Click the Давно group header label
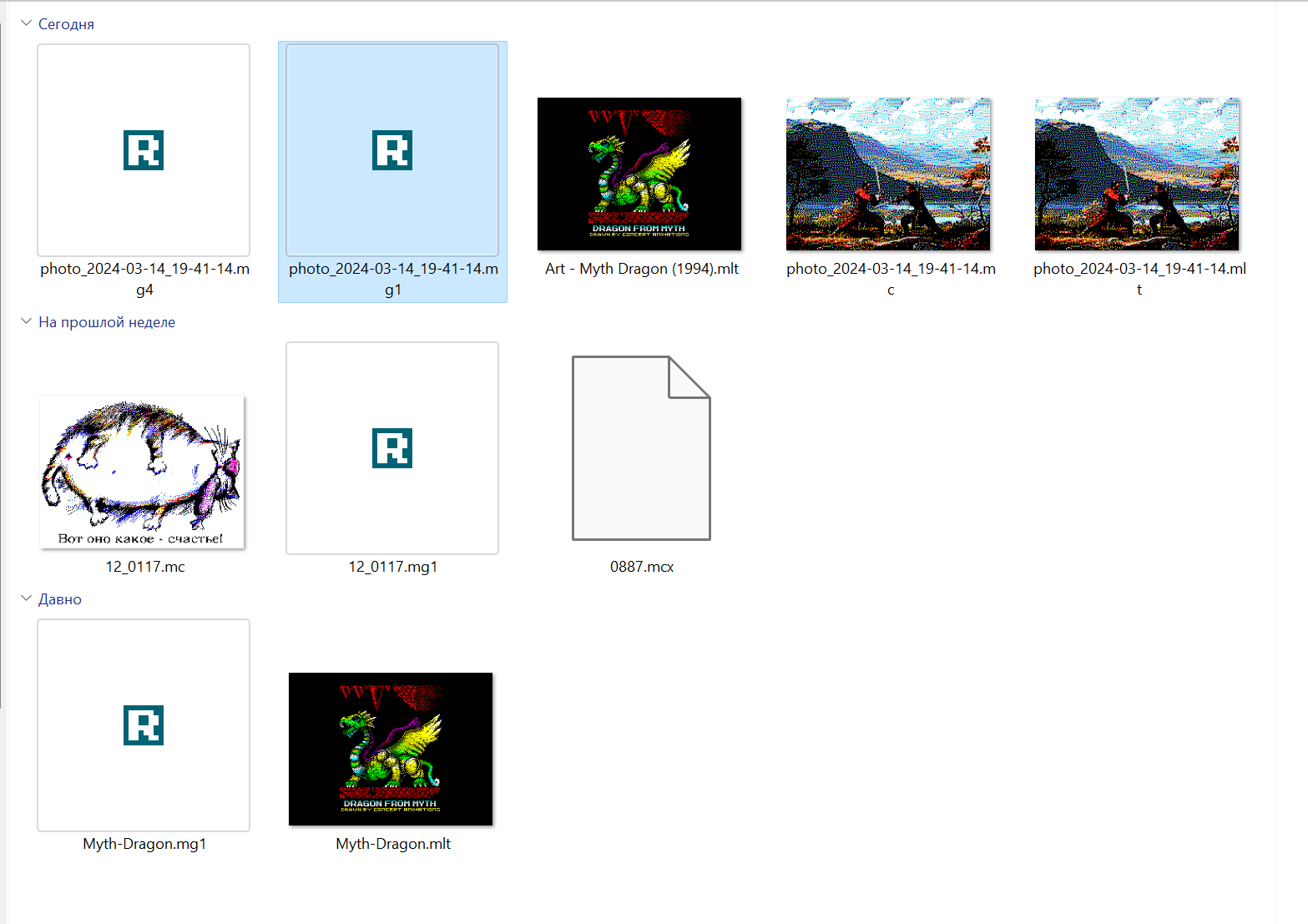 tap(60, 599)
